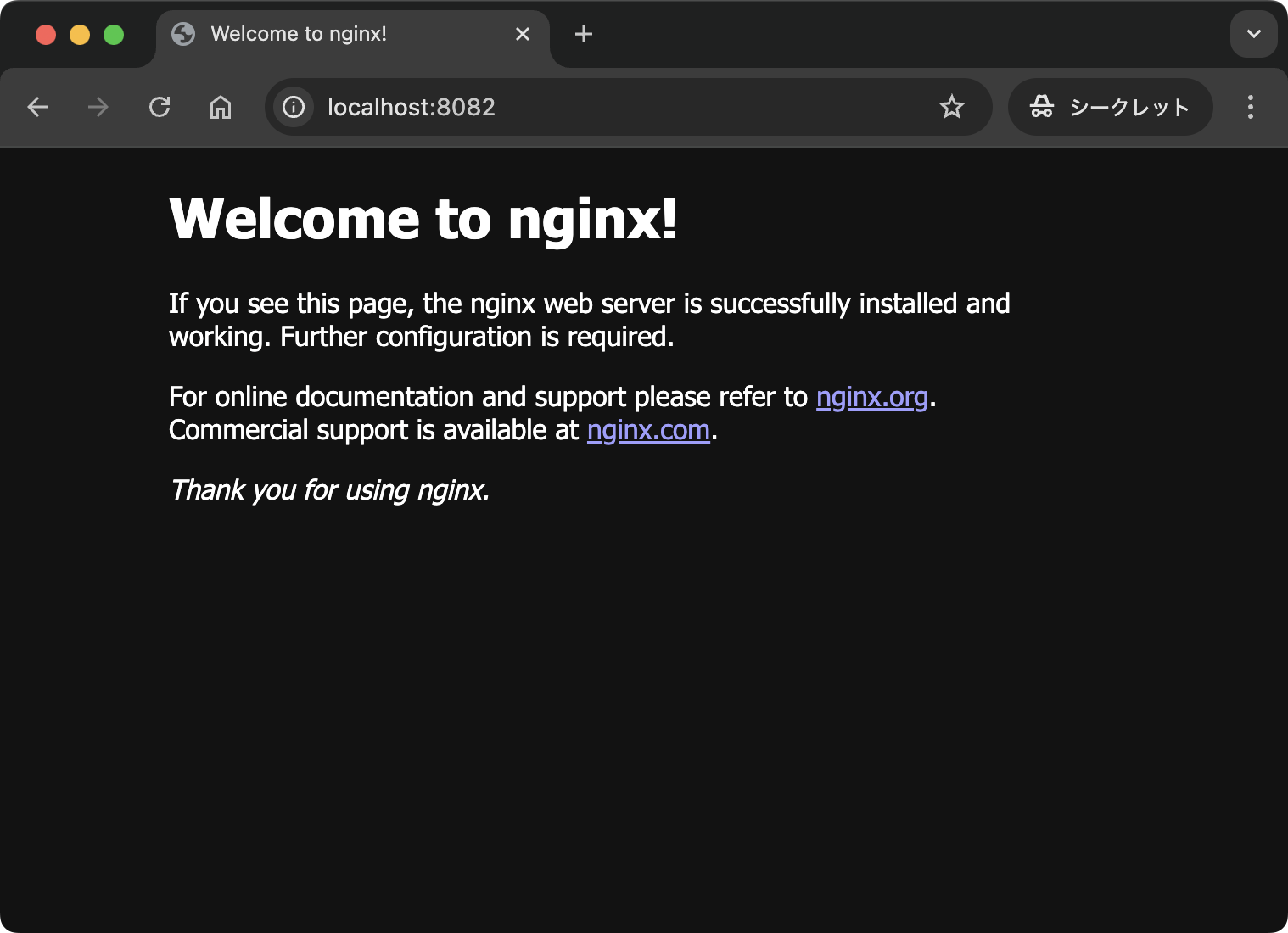Viewport: 1288px width, 933px height.
Task: Minimize window using the yellow button
Action: pos(80,35)
